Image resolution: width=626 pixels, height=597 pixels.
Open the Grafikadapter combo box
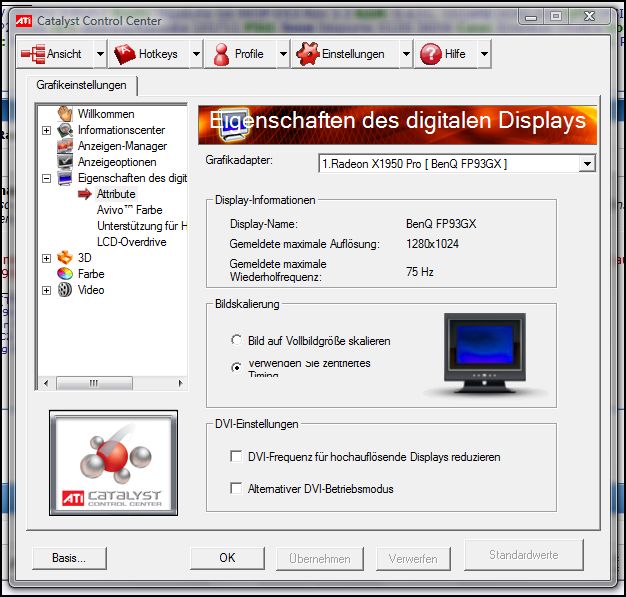[457, 164]
